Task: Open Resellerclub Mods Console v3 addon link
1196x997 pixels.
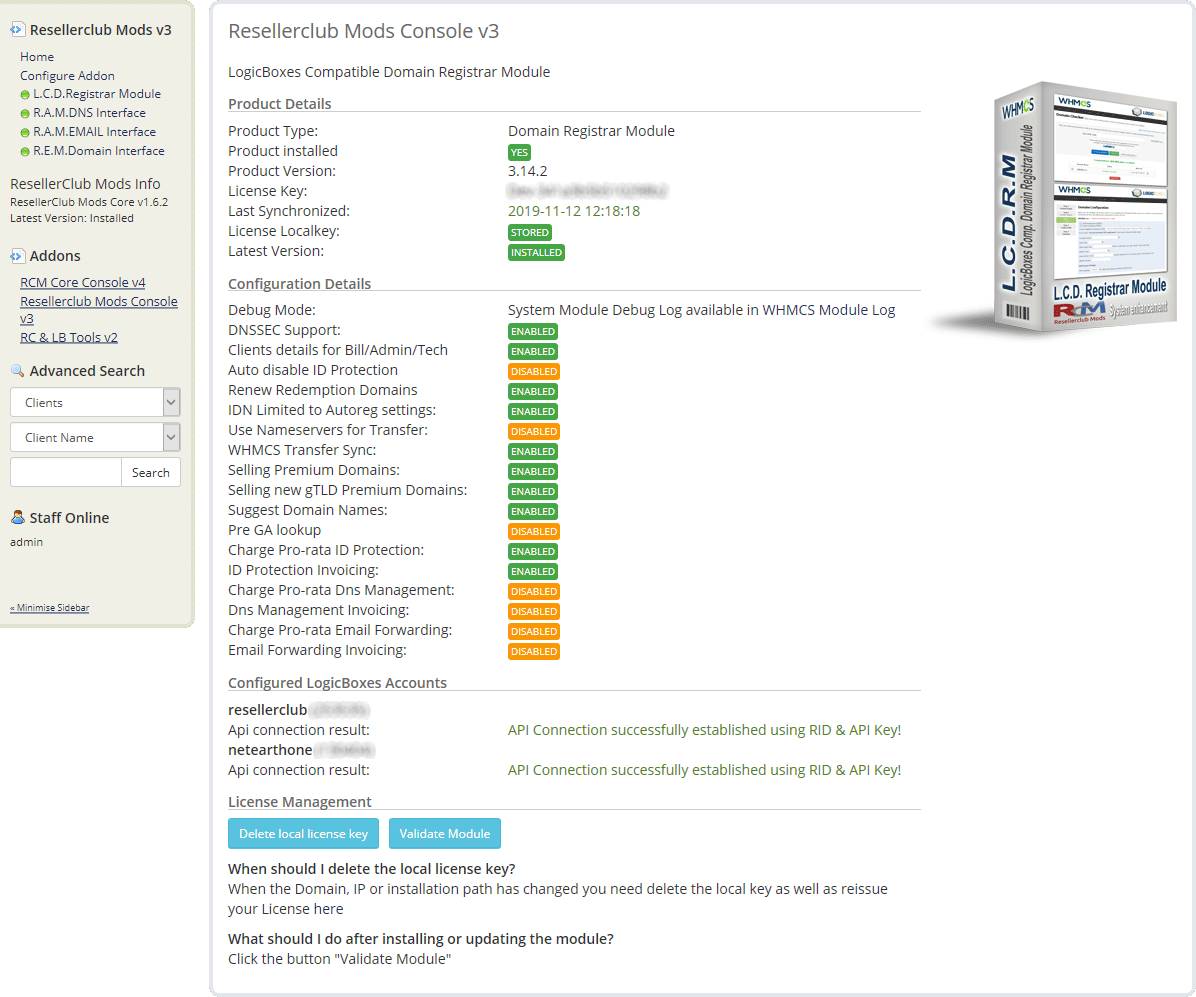Action: (x=98, y=310)
